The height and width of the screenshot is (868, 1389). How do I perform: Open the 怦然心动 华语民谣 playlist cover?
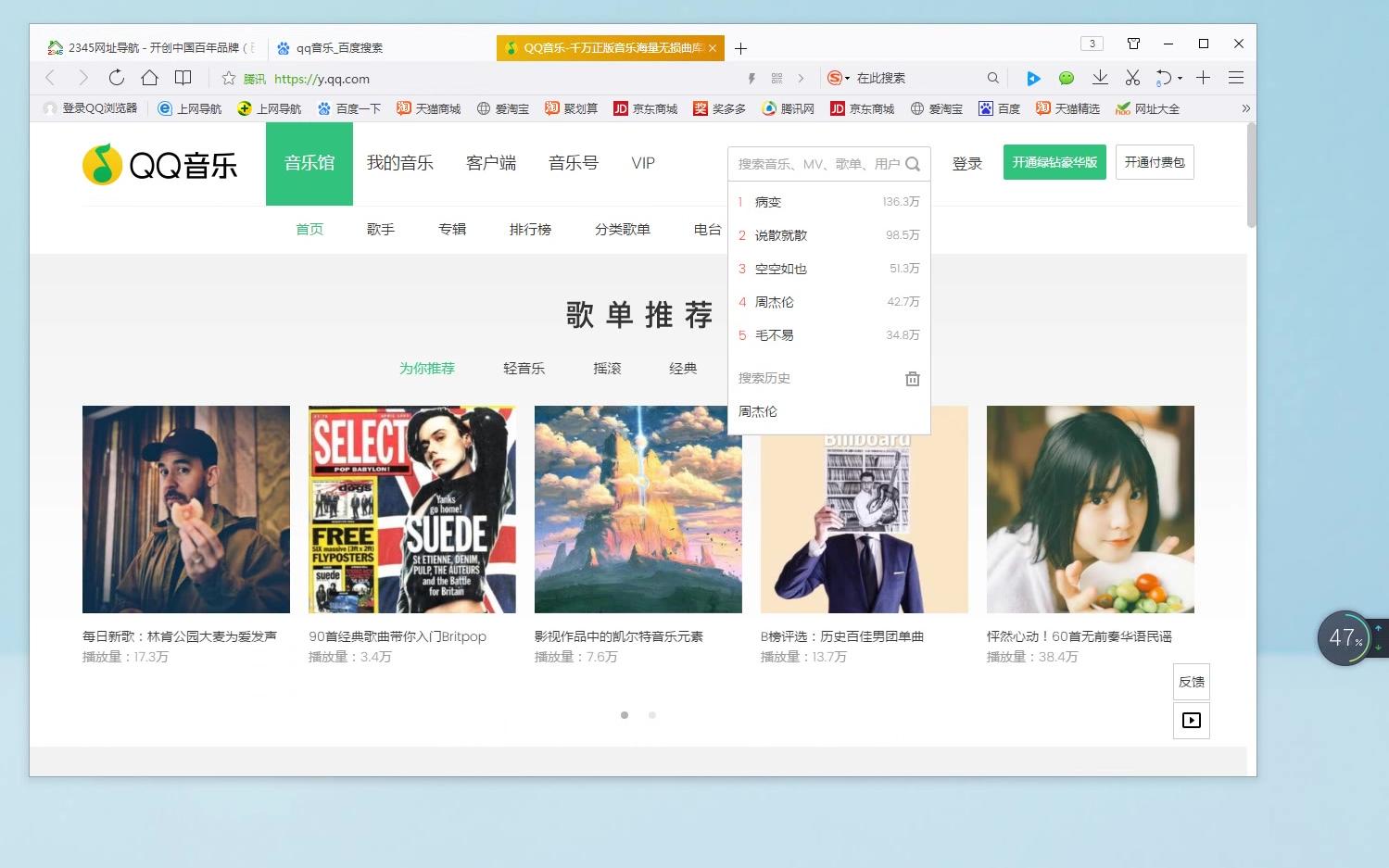coord(1091,509)
